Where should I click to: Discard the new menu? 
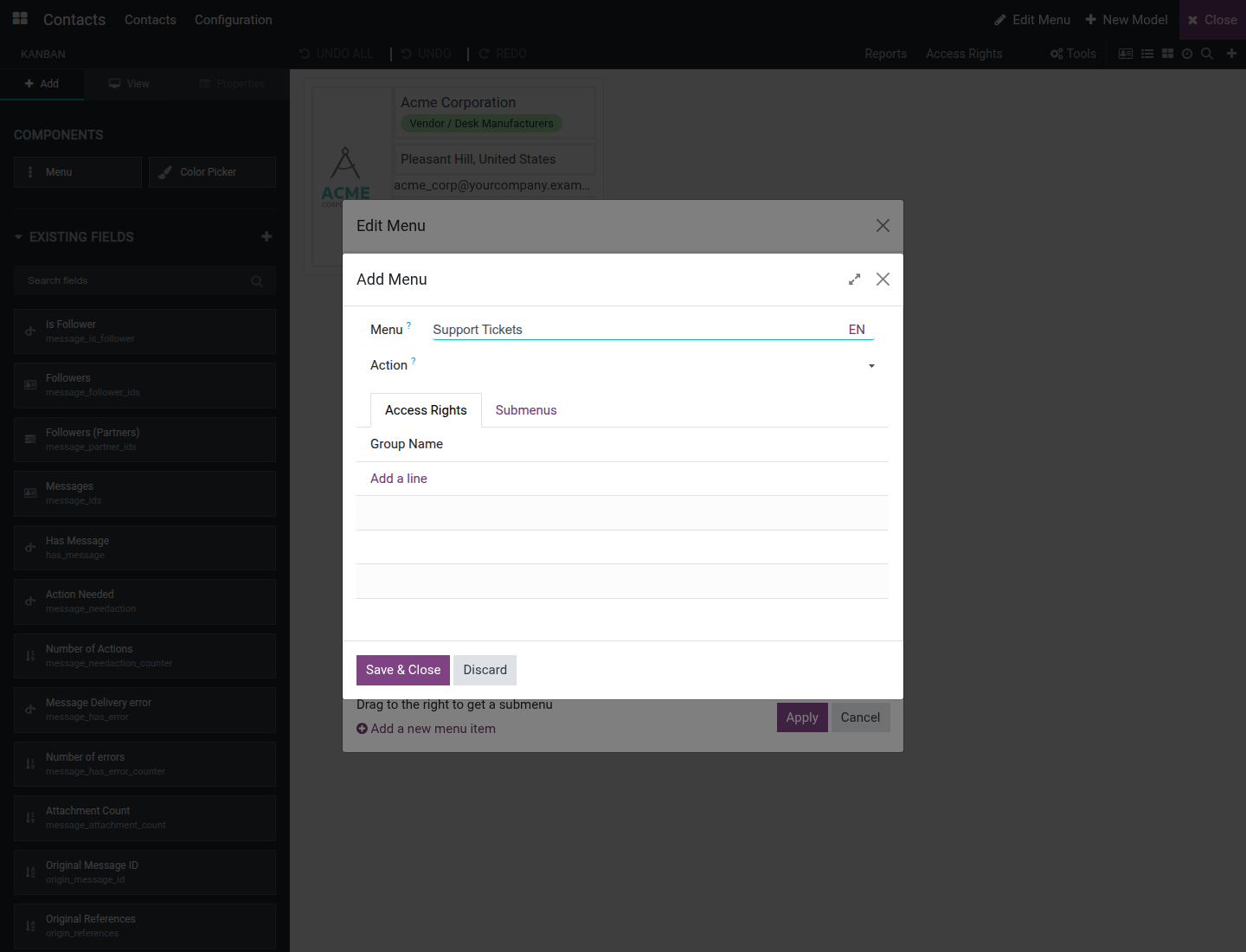pos(485,670)
